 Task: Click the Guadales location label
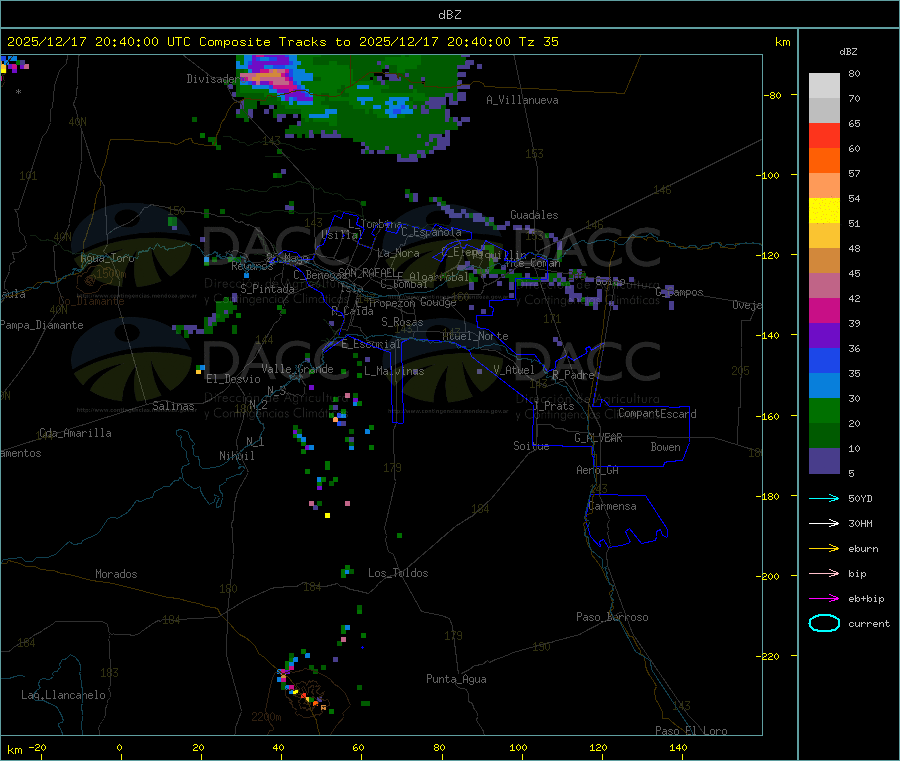click(x=534, y=215)
